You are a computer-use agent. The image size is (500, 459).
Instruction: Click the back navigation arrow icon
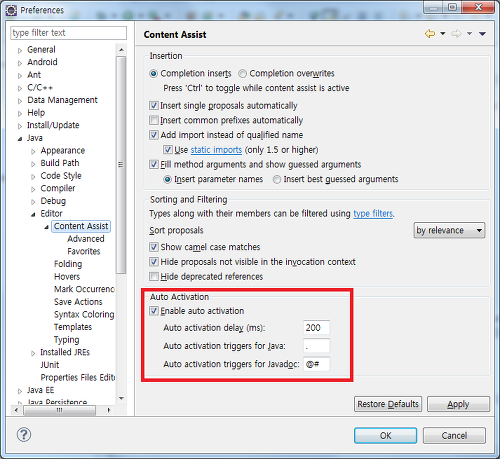[x=430, y=34]
